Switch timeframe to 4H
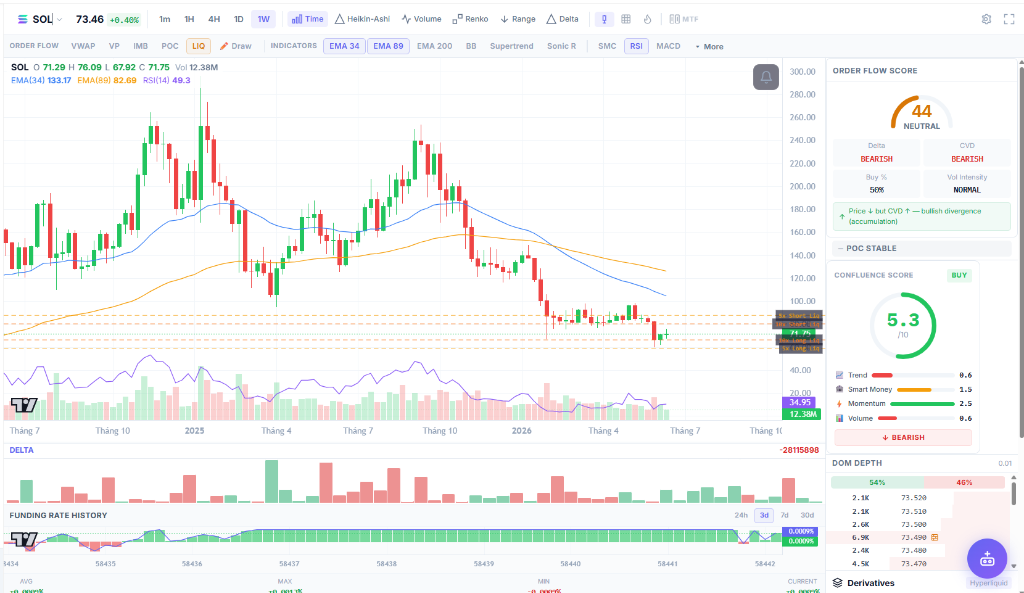1024x593 pixels. (x=214, y=19)
